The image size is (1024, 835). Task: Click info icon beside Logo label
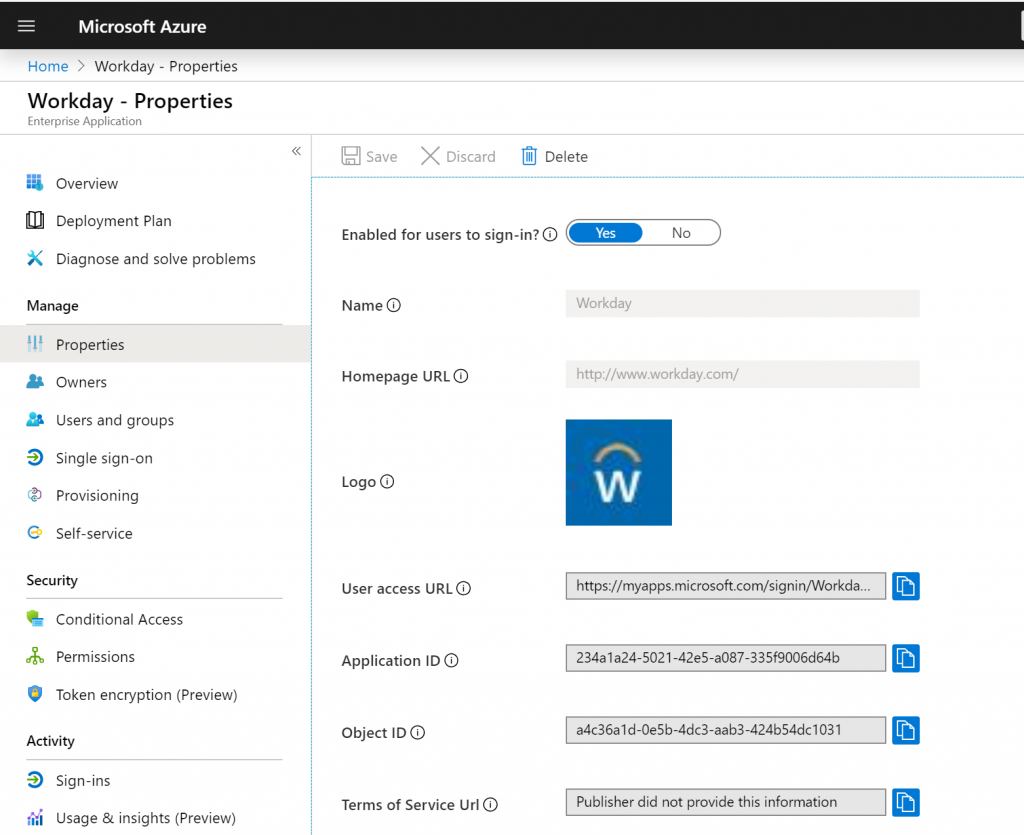click(x=387, y=482)
